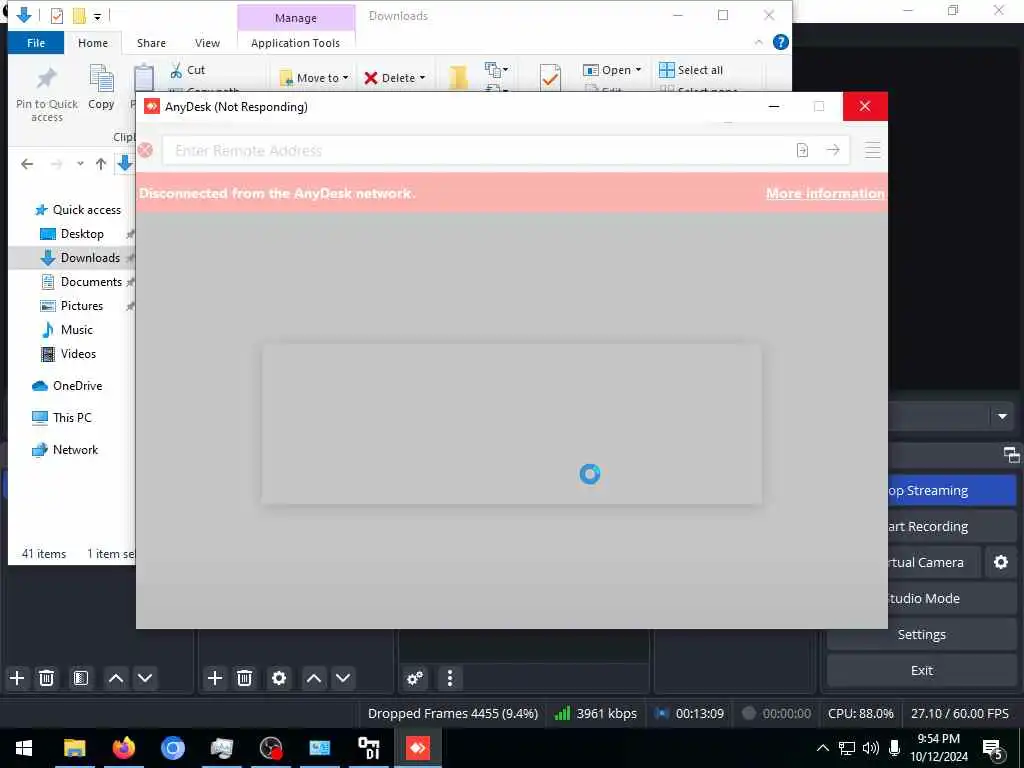Click the Pin to Quick access icon
Image resolution: width=1024 pixels, height=768 pixels.
[x=46, y=78]
